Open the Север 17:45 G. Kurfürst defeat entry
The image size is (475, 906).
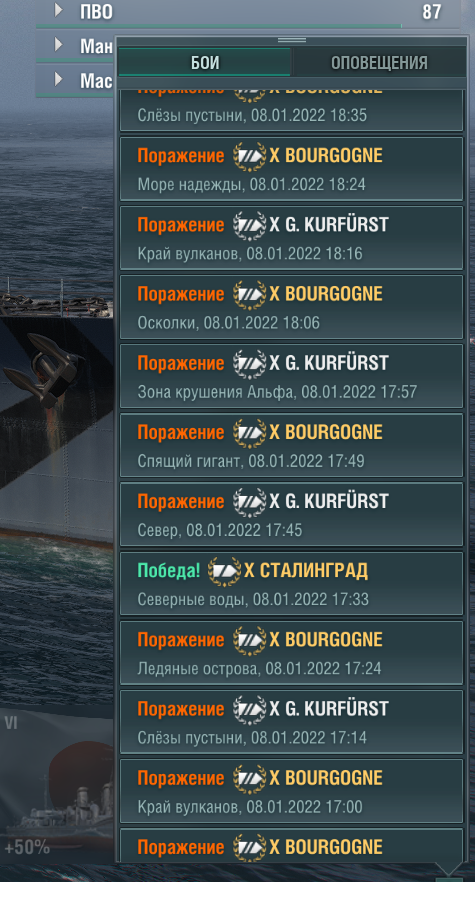[x=291, y=514]
